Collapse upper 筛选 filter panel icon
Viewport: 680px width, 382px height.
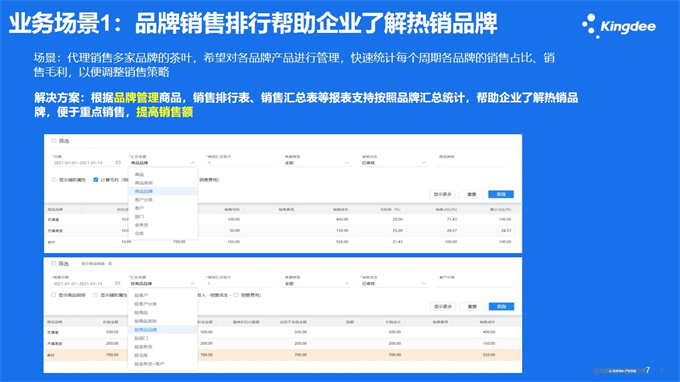54,140
